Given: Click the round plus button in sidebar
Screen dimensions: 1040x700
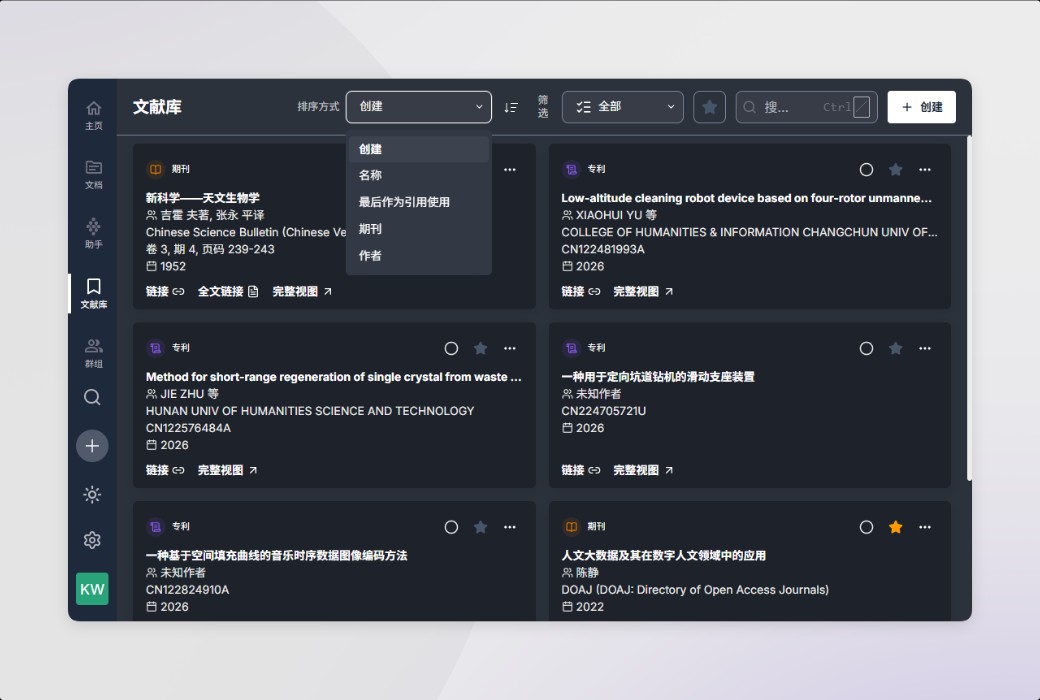Looking at the screenshot, I should pyautogui.click(x=92, y=446).
